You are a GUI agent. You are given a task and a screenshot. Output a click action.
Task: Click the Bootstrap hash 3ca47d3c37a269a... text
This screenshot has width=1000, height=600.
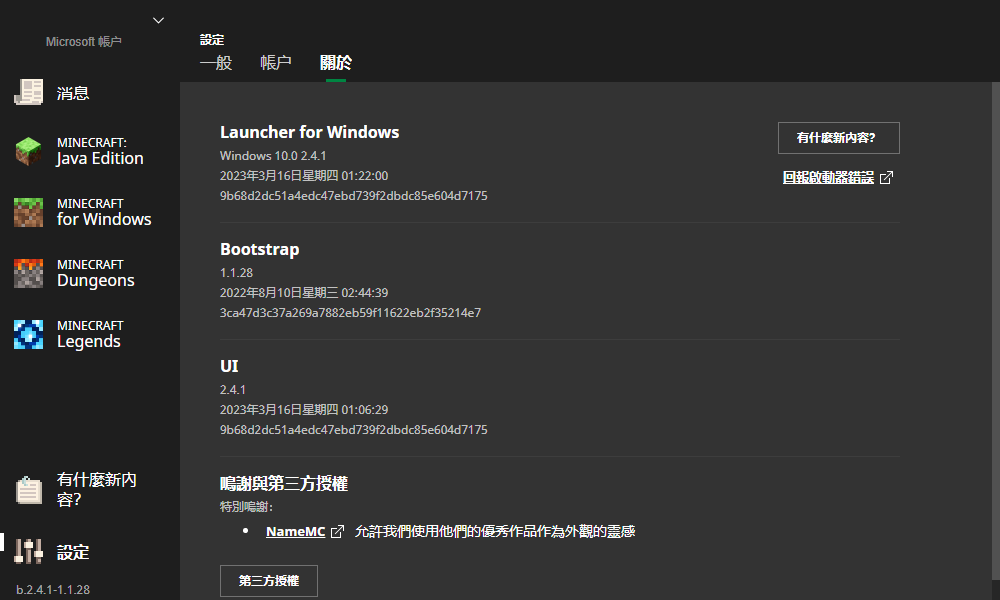click(x=351, y=313)
